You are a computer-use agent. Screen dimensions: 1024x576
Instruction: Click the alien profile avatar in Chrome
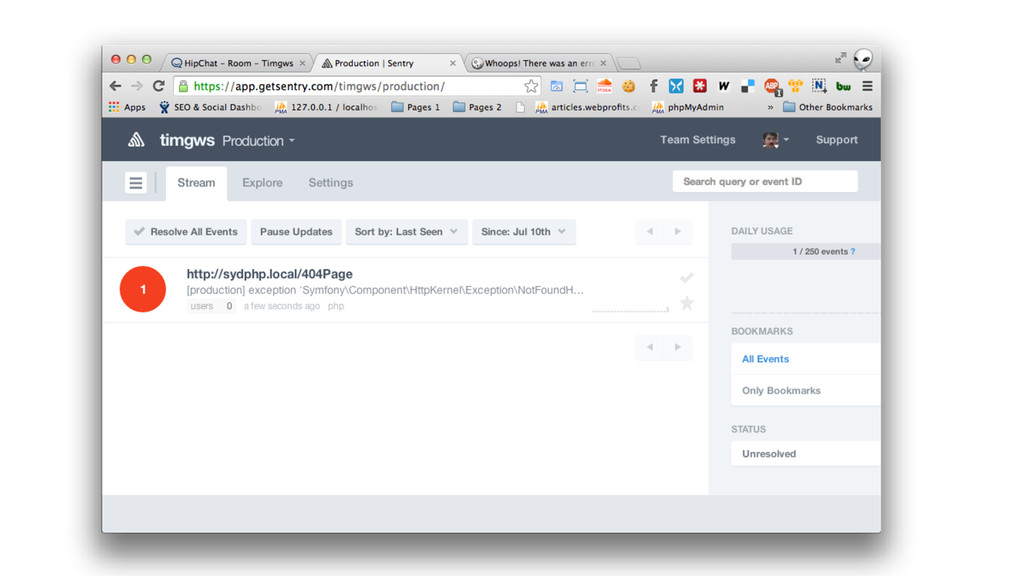pyautogui.click(x=863, y=59)
